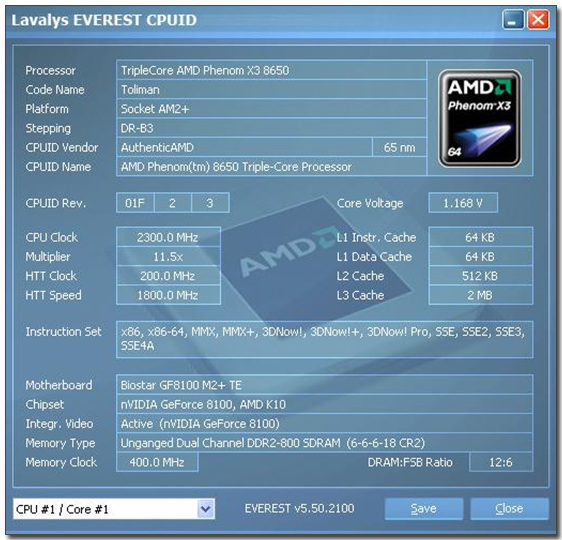This screenshot has width=562, height=540.
Task: Click the 65 nm process field
Action: click(399, 147)
